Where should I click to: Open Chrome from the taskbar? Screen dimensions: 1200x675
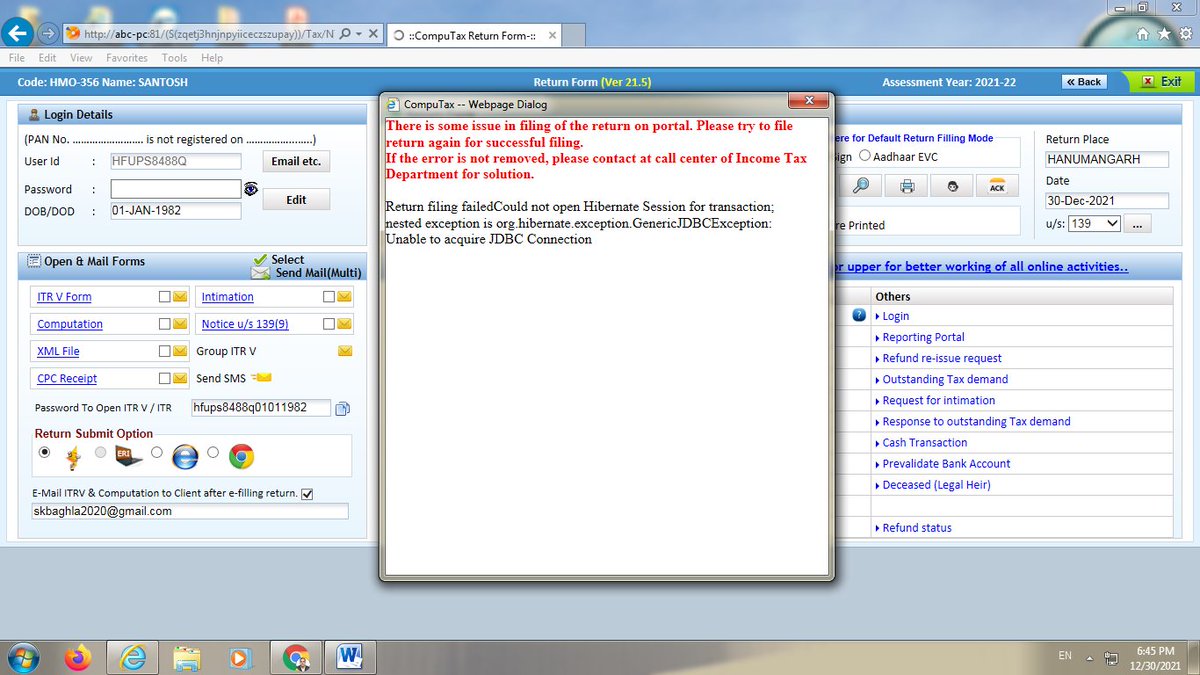[296, 657]
